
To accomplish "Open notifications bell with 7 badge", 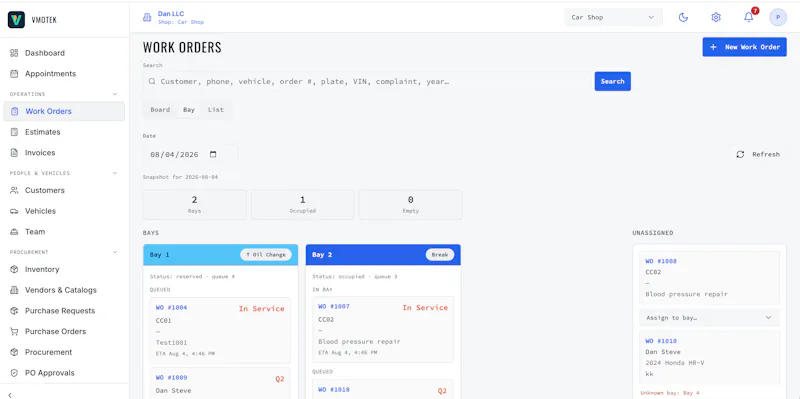I will point(748,17).
